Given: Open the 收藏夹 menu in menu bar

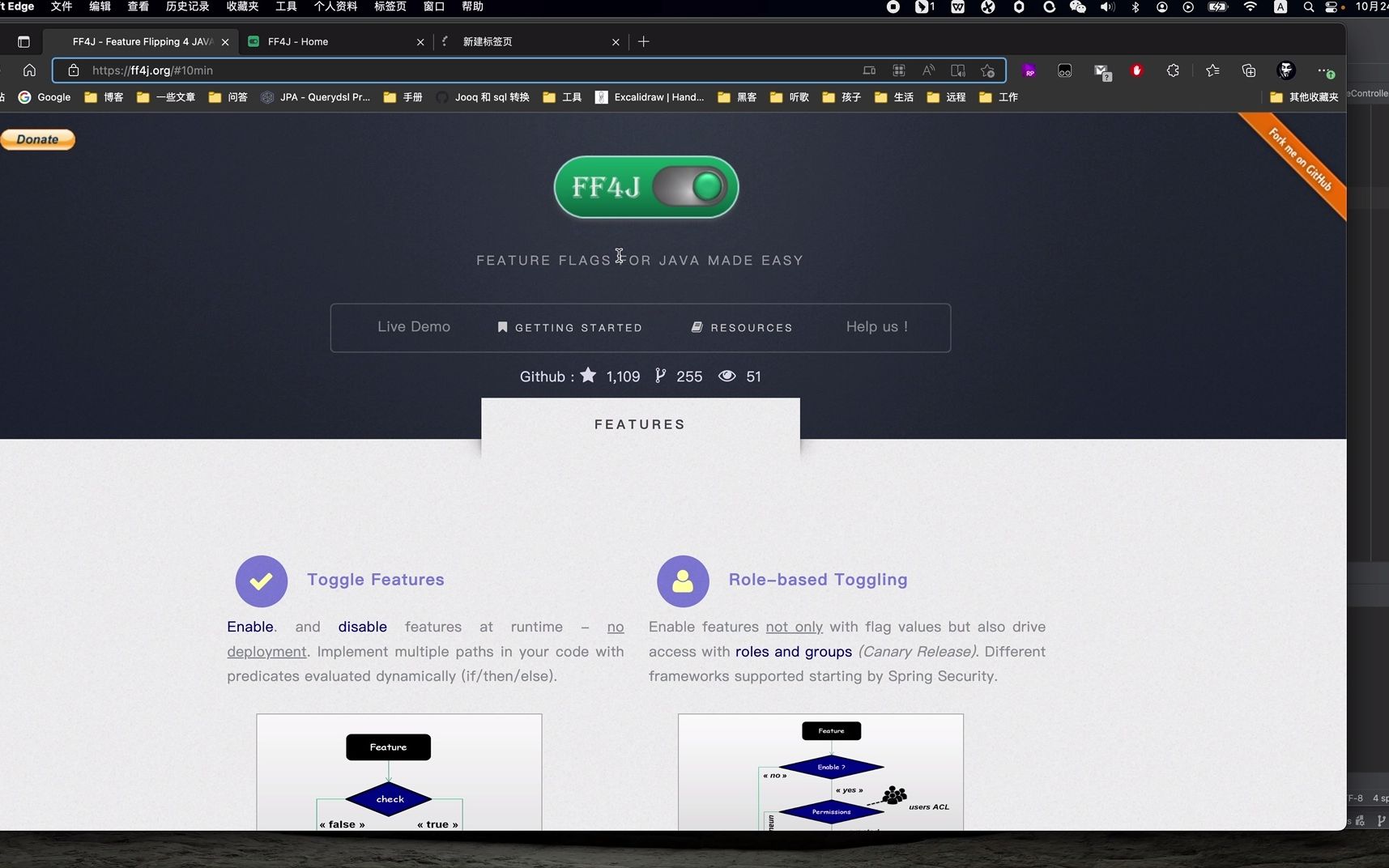Looking at the screenshot, I should pyautogui.click(x=242, y=6).
